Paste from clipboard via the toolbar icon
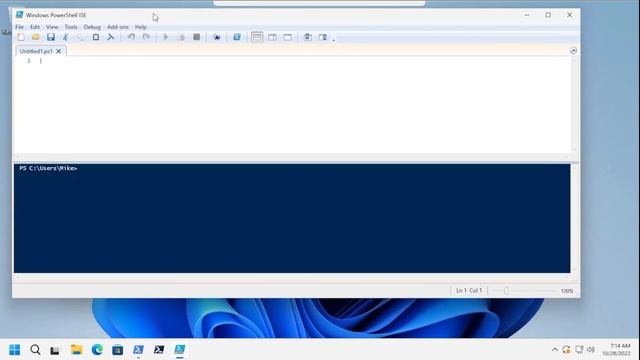The image size is (640, 360). pyautogui.click(x=96, y=37)
